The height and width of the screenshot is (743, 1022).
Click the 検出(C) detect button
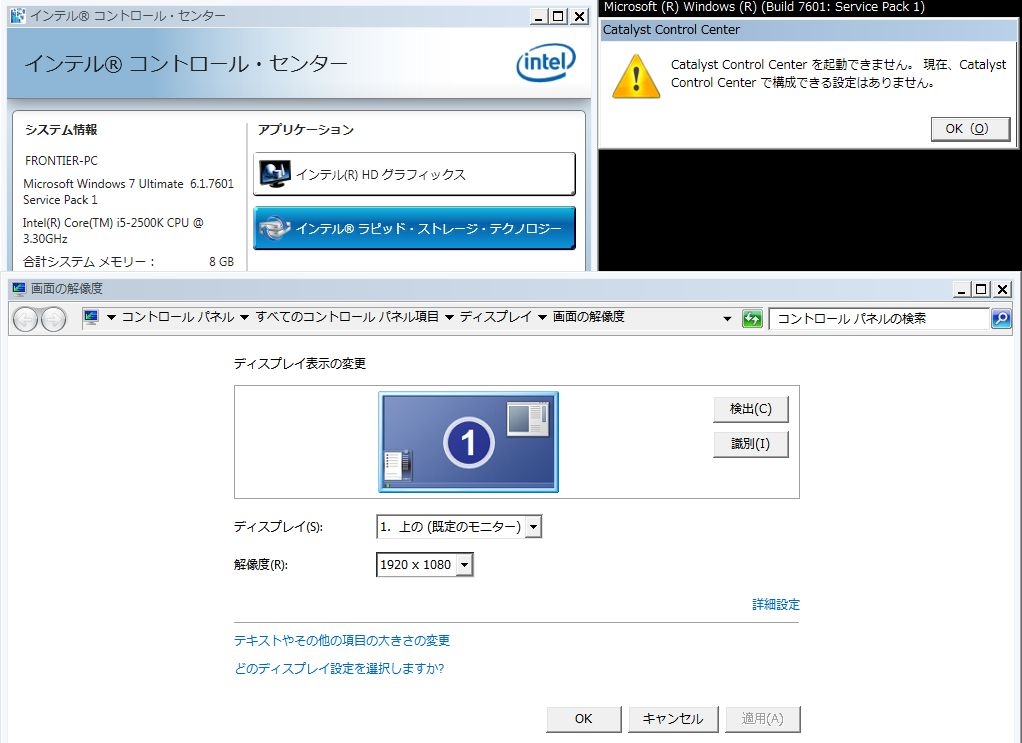[751, 409]
